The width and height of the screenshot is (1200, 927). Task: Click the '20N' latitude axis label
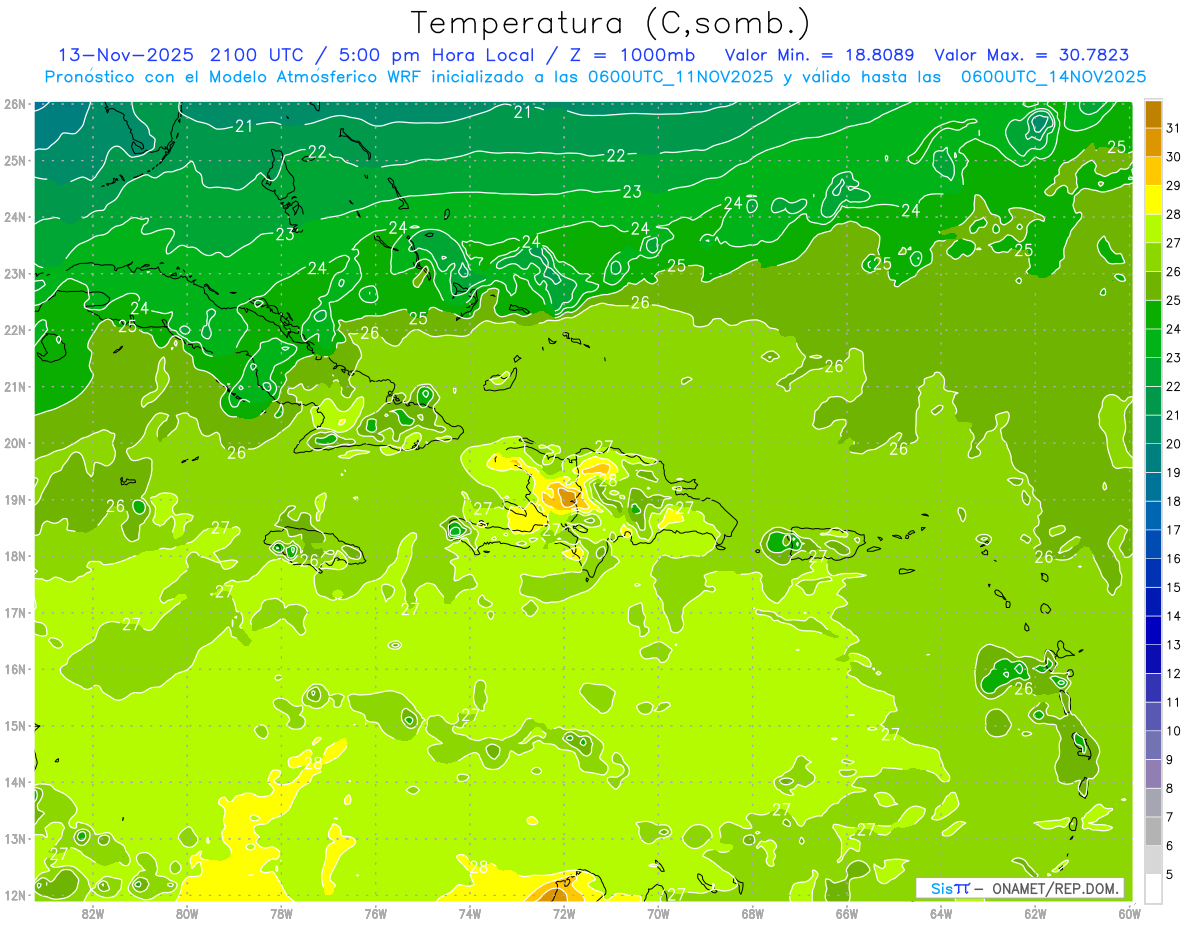click(x=14, y=443)
